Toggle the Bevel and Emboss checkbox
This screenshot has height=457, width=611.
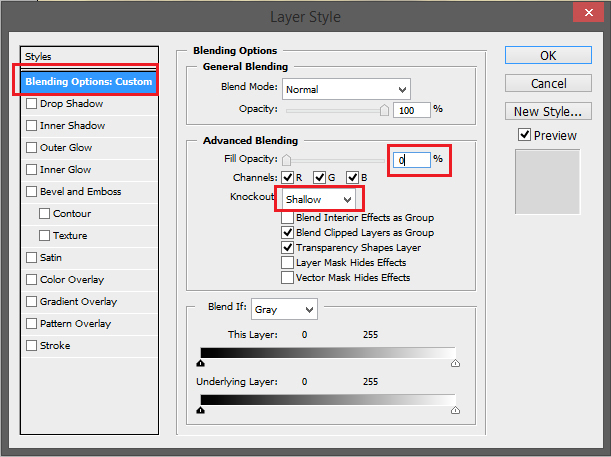32,192
